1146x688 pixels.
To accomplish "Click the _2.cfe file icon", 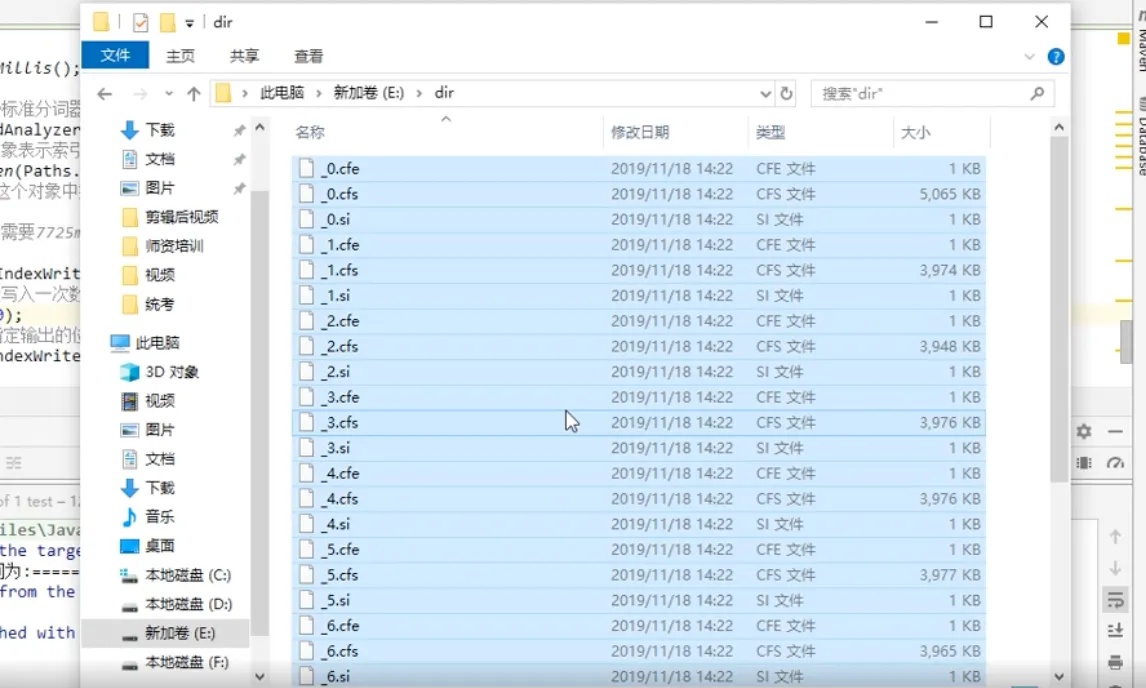I will pos(307,321).
